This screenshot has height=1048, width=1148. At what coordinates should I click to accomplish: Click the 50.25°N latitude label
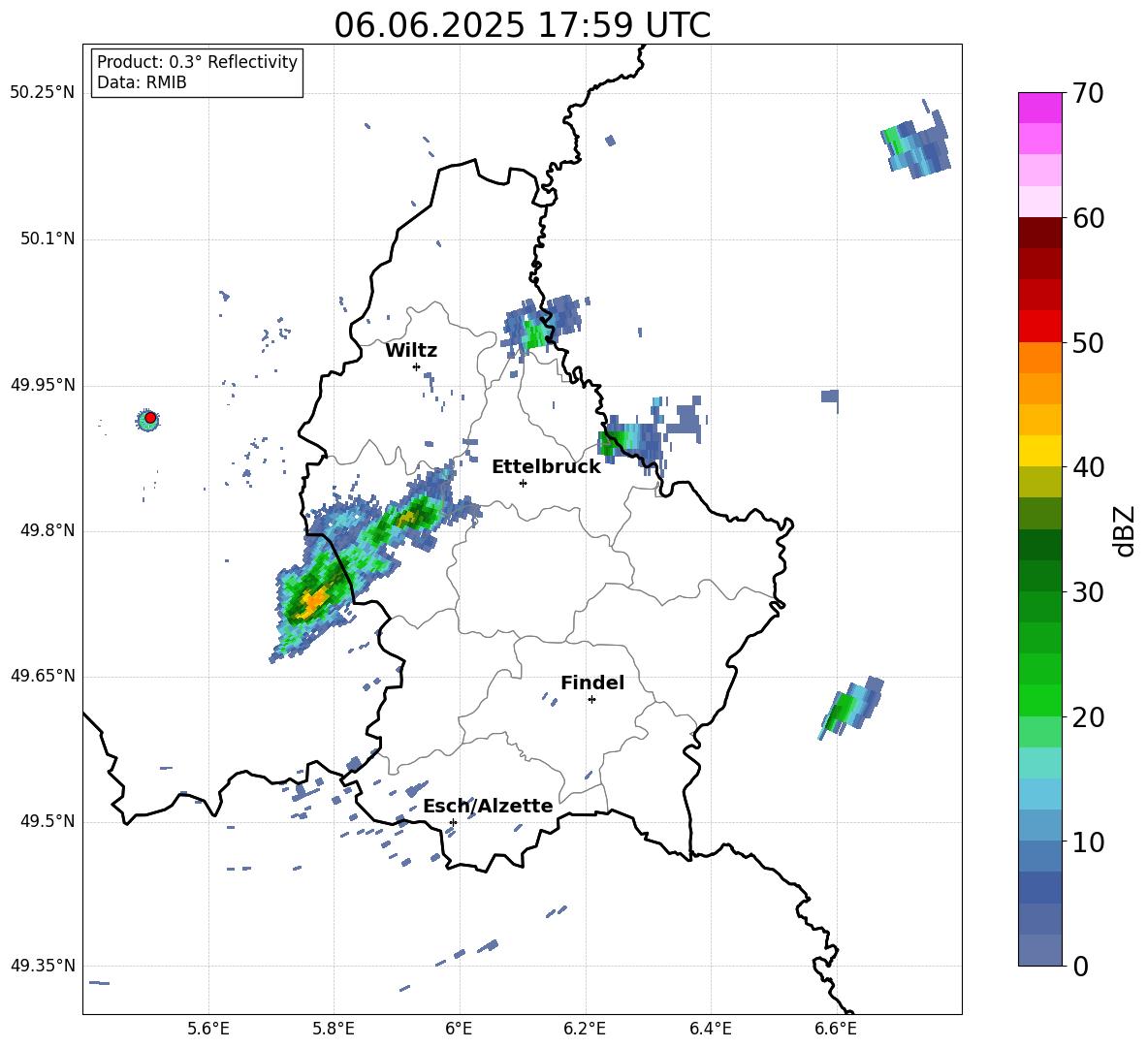pos(43,93)
